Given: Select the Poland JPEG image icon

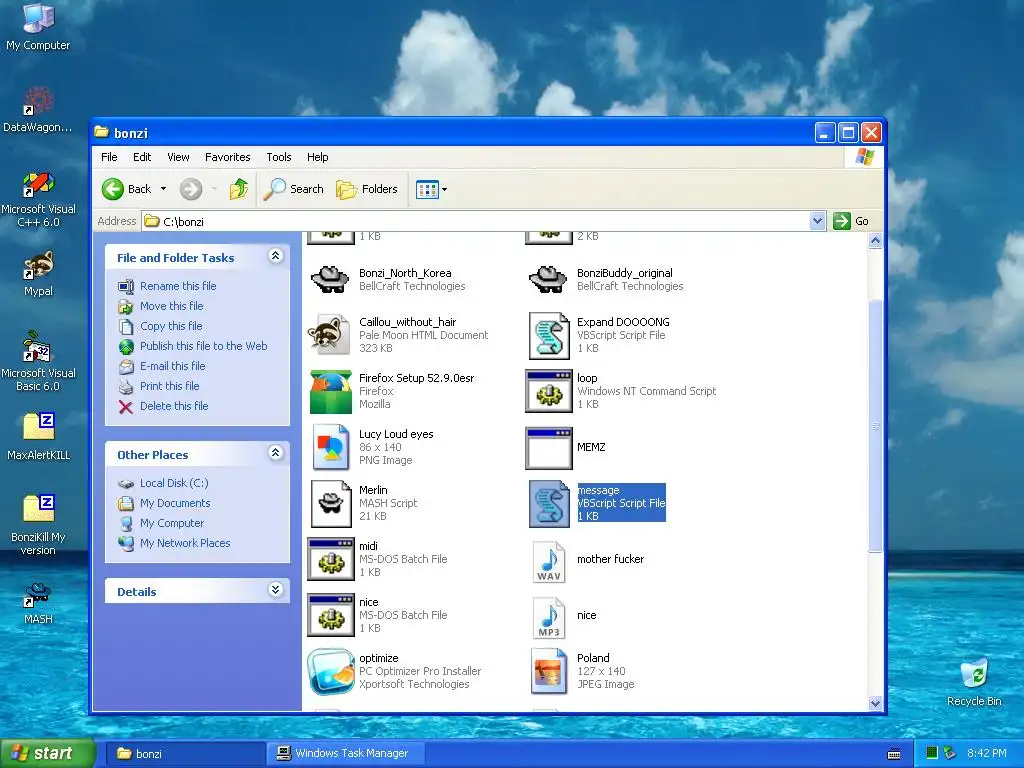Looking at the screenshot, I should (x=549, y=671).
